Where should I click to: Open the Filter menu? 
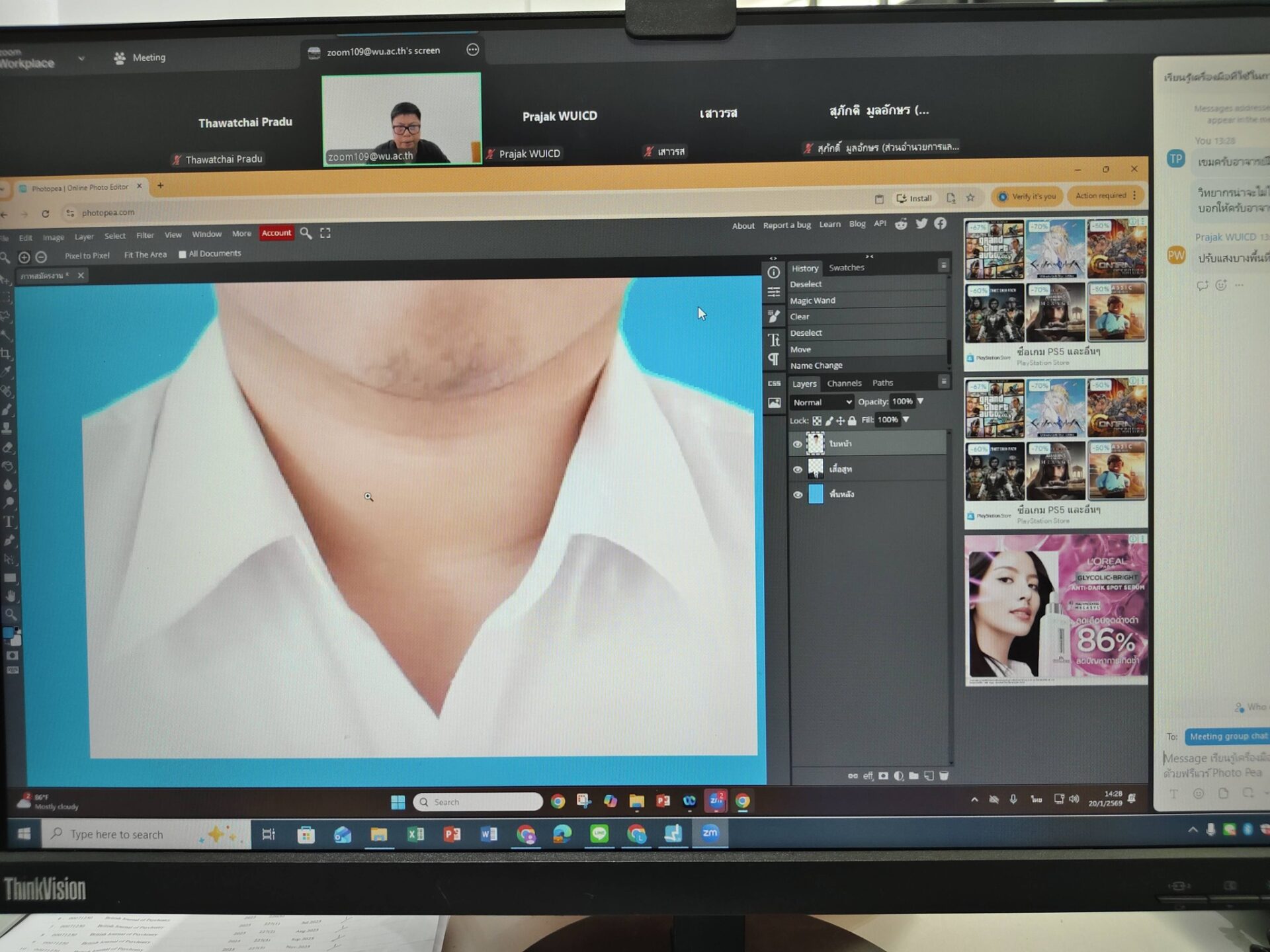pos(145,235)
